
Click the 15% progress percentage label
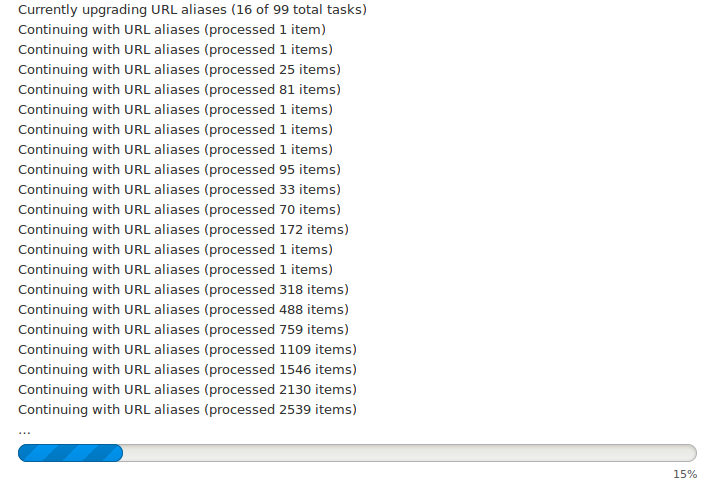click(x=685, y=474)
